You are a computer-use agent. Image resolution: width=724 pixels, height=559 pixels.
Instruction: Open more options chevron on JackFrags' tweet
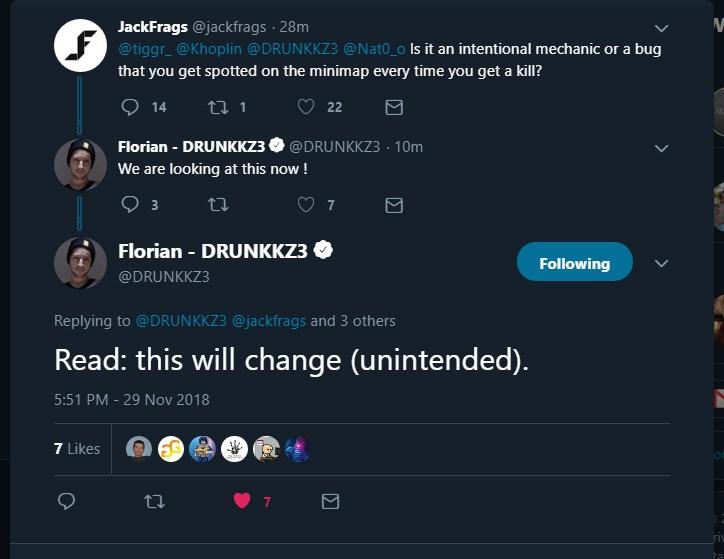(661, 28)
